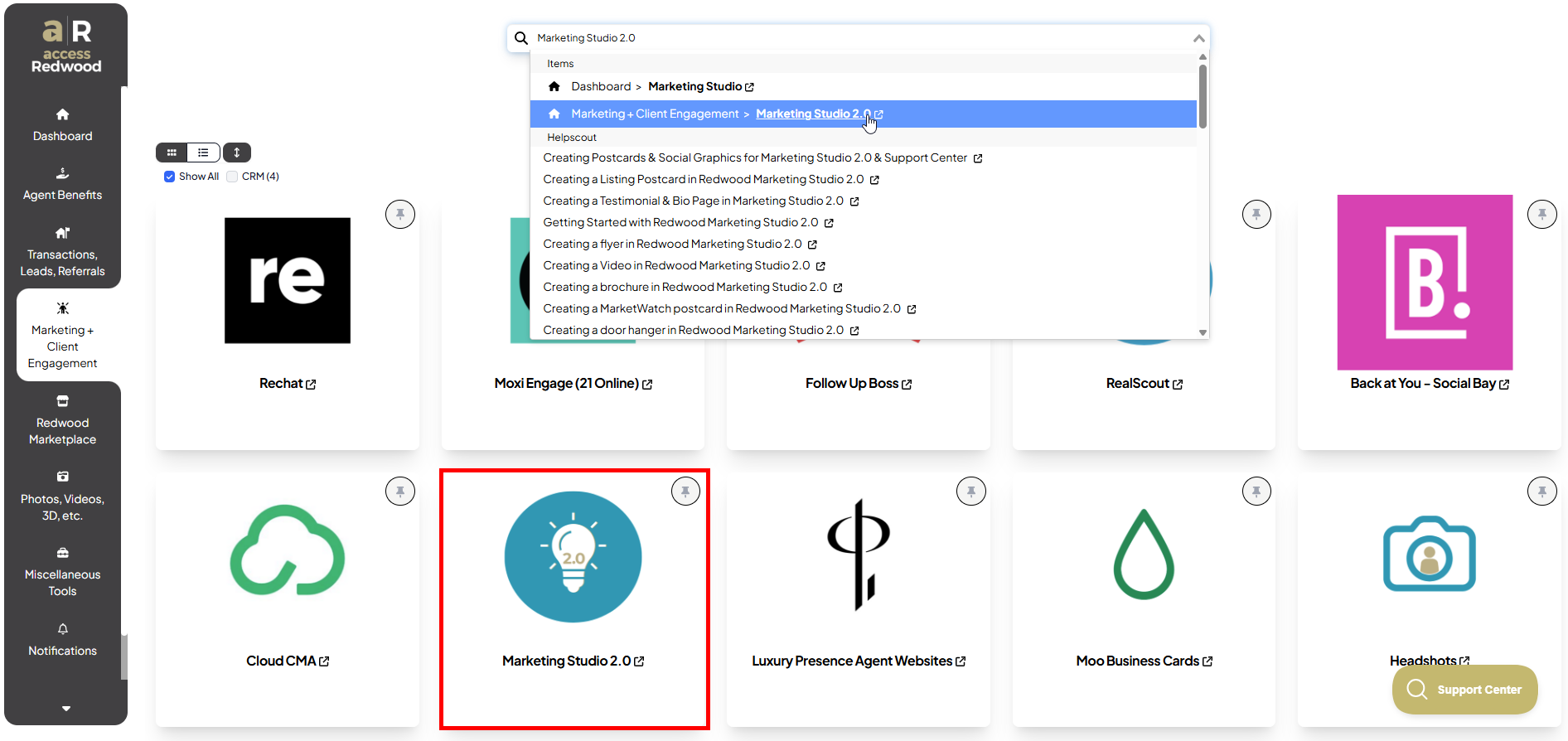This screenshot has width=1568, height=741.
Task: Click the Dashboard home icon in sidebar
Action: pyautogui.click(x=62, y=114)
